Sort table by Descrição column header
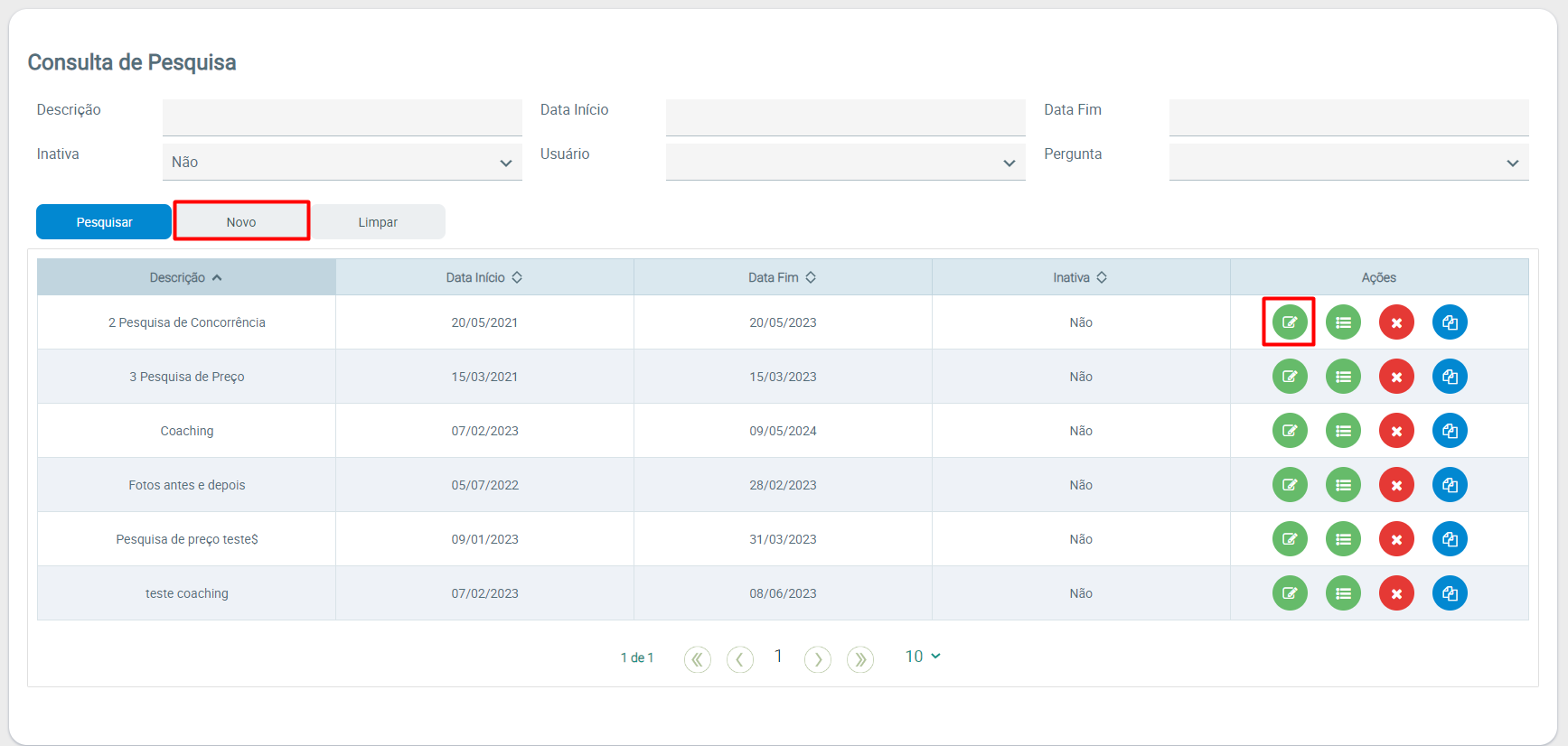The height and width of the screenshot is (746, 1568). [186, 277]
